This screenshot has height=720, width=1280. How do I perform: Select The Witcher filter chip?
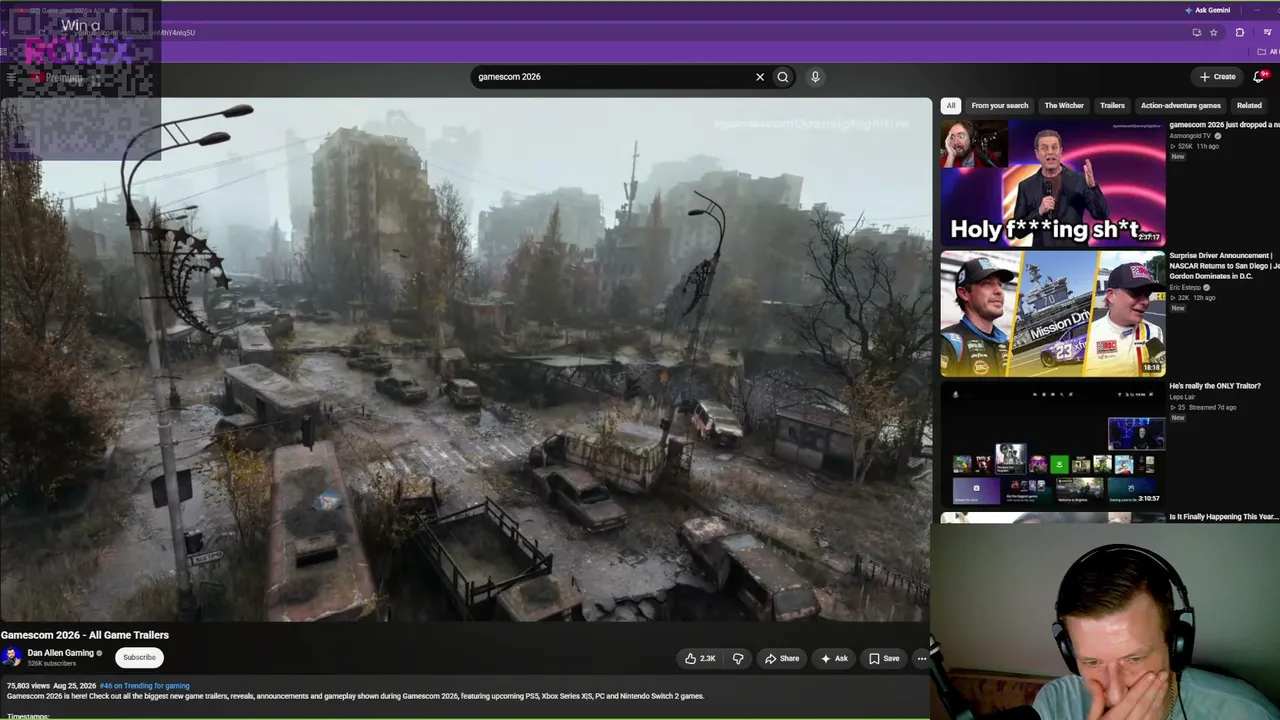(1064, 105)
